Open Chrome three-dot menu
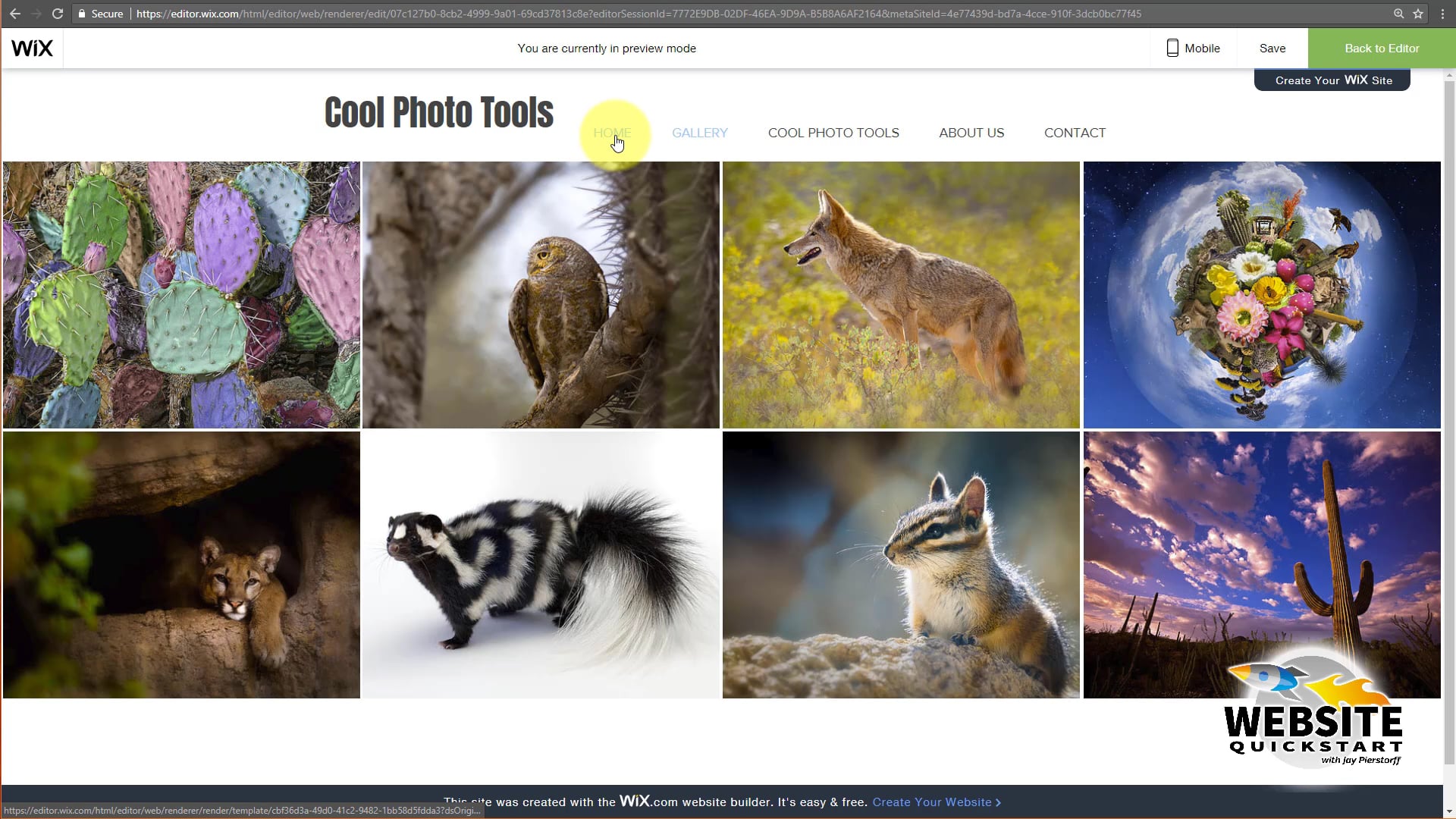 pyautogui.click(x=1442, y=14)
